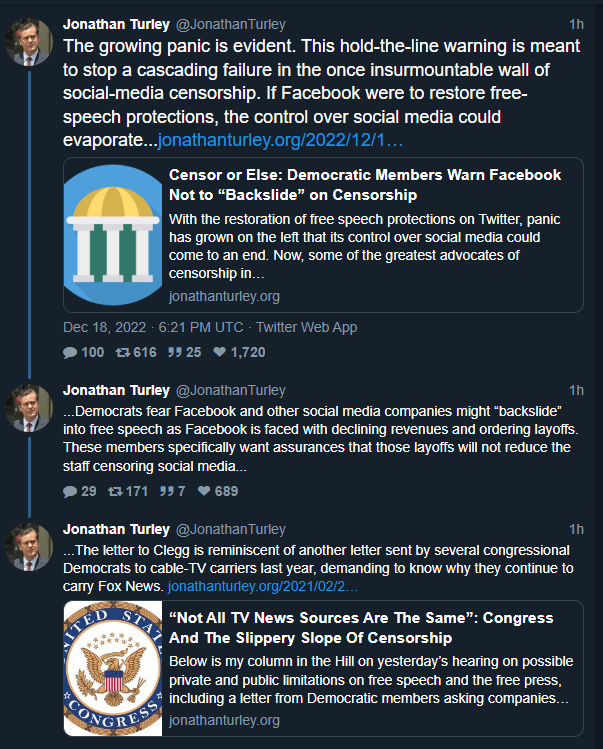The height and width of the screenshot is (749, 603).
Task: Click reply icon on first tweet
Action: [70, 352]
